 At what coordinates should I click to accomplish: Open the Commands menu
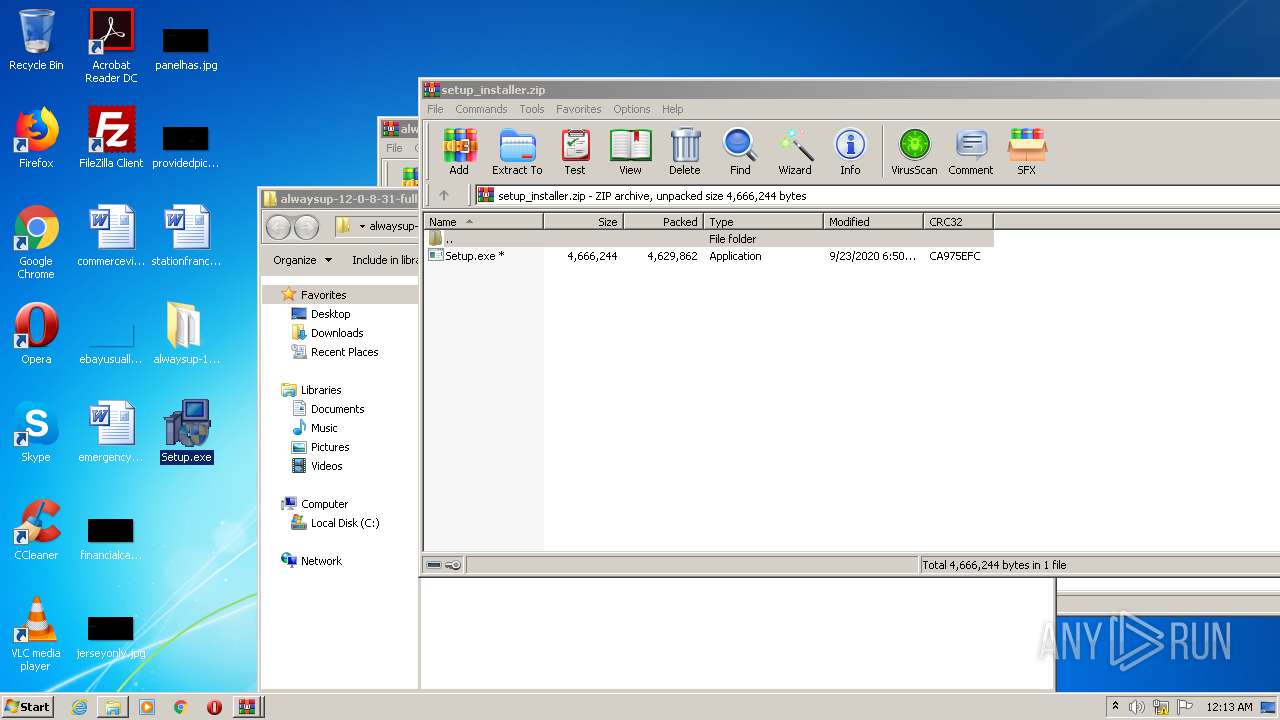[481, 109]
